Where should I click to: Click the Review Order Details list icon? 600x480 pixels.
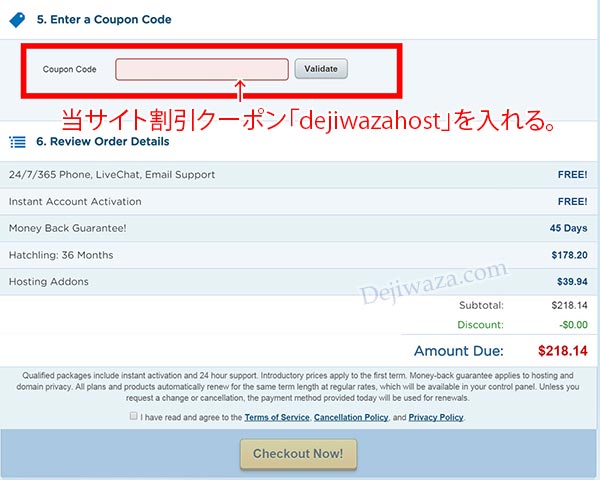(x=17, y=142)
